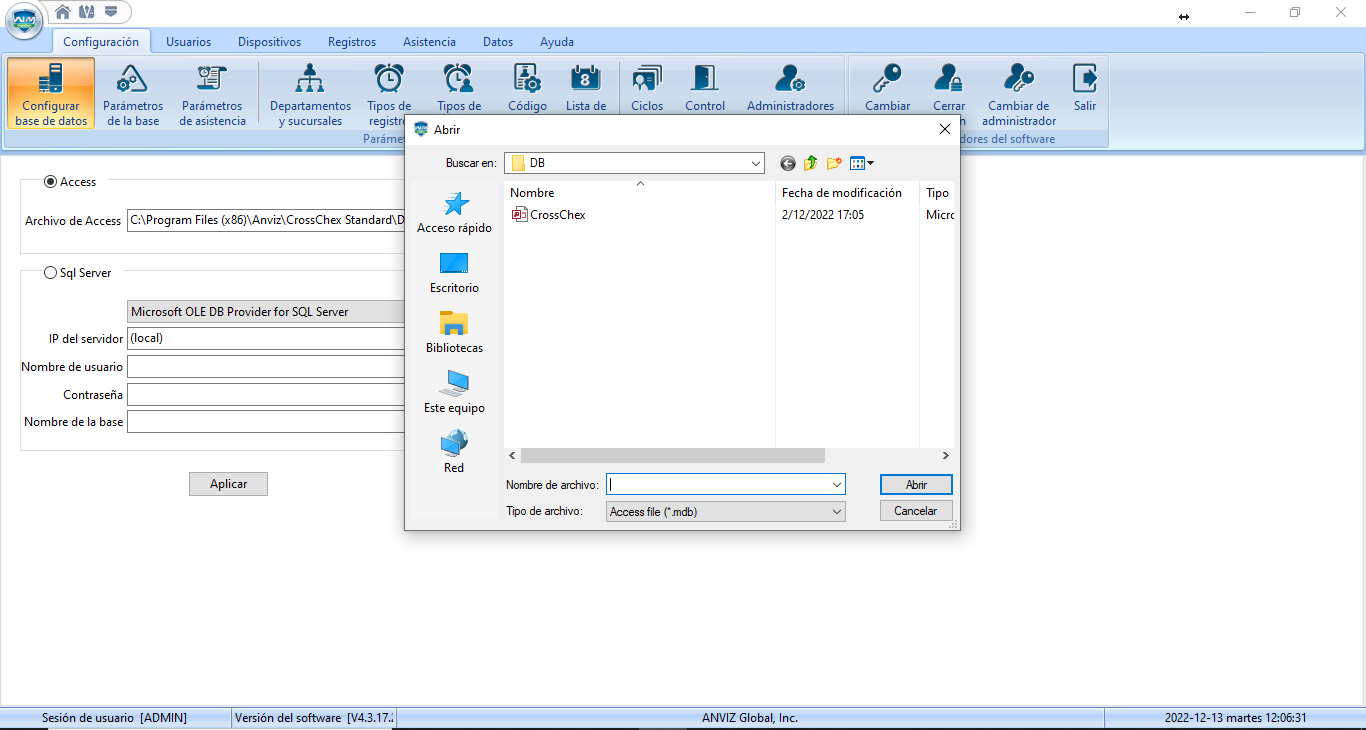
Task: Expand the Nombre de archivo dropdown arrow
Action: click(x=836, y=484)
